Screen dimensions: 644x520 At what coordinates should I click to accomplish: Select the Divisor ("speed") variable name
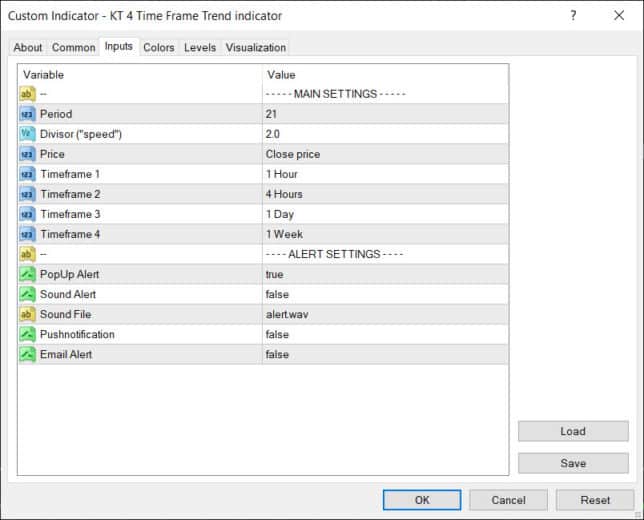81,134
